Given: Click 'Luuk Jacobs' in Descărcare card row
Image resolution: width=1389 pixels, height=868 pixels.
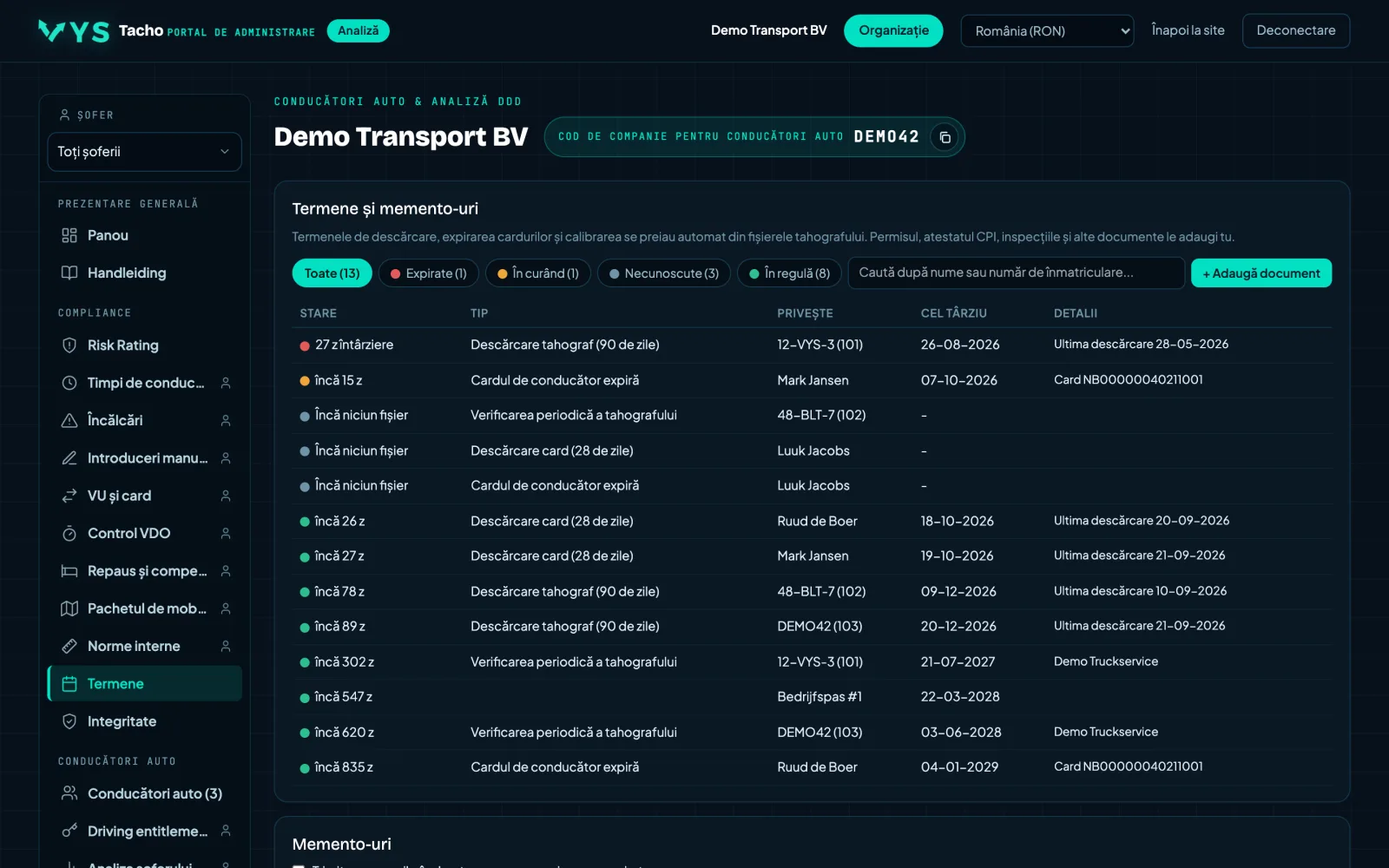Looking at the screenshot, I should (813, 450).
